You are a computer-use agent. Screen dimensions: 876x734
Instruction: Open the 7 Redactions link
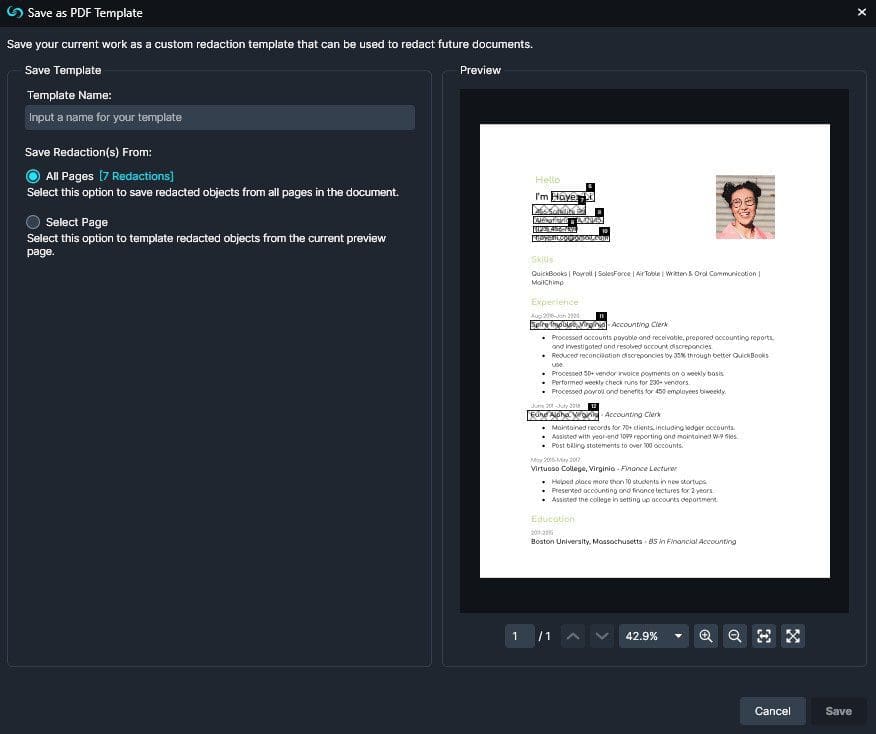click(x=136, y=175)
